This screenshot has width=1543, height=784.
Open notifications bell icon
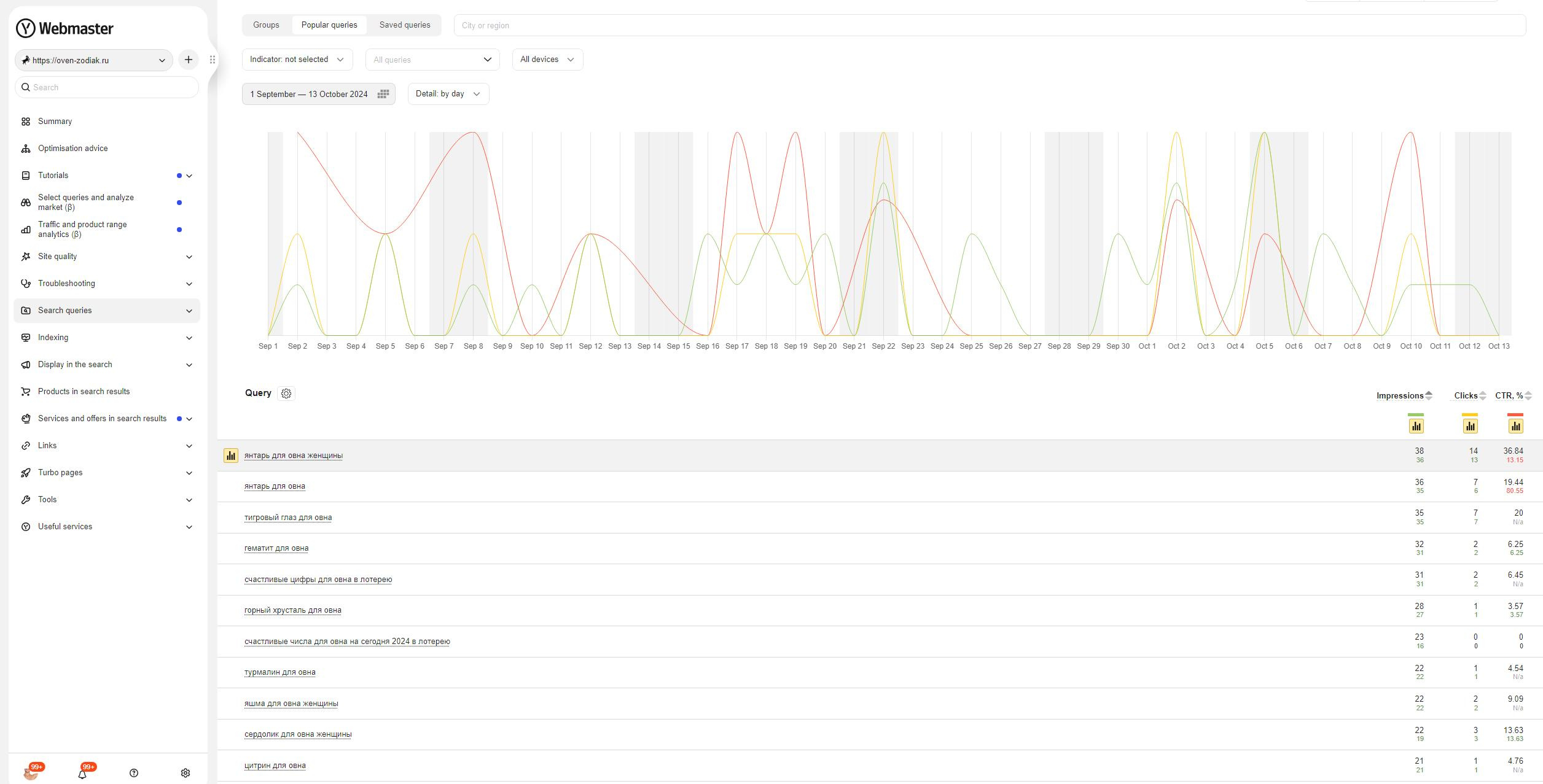pyautogui.click(x=82, y=774)
